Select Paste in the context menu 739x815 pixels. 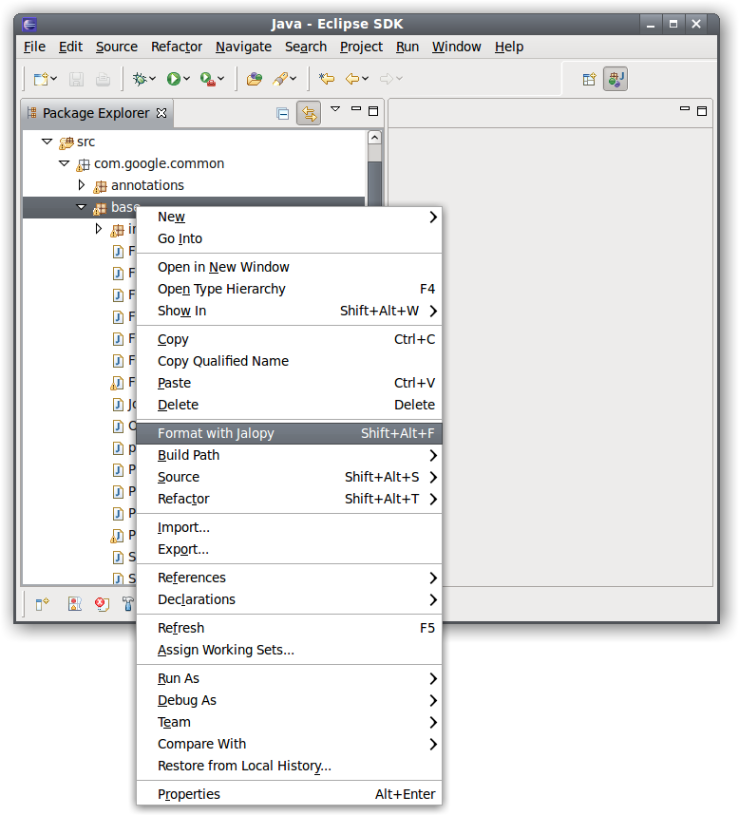[x=289, y=383]
